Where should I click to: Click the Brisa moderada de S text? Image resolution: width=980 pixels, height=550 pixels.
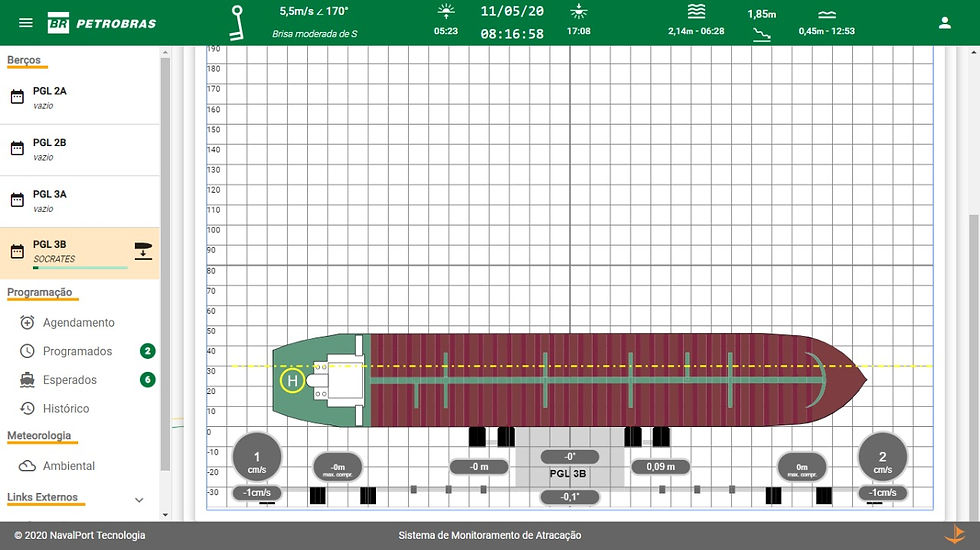point(314,34)
